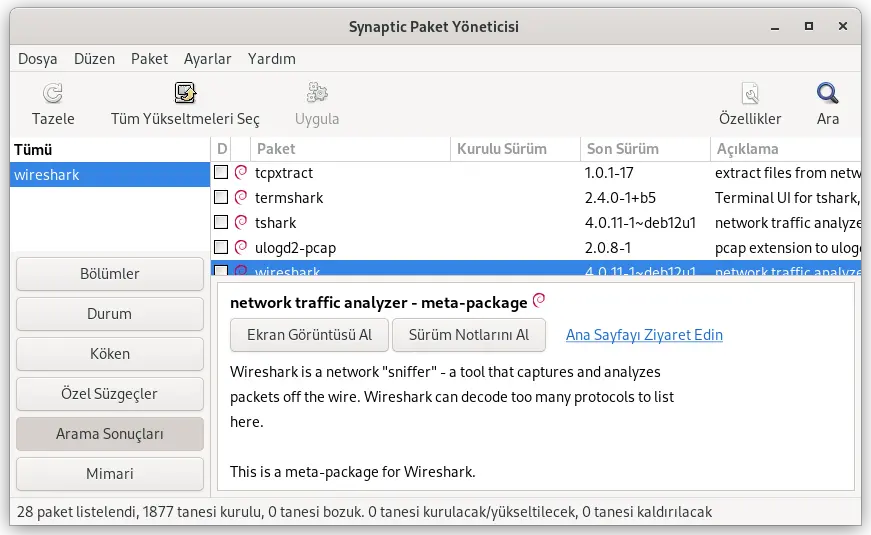Click Debian swirl icon beside tshark
This screenshot has height=535, width=871.
(x=241, y=223)
